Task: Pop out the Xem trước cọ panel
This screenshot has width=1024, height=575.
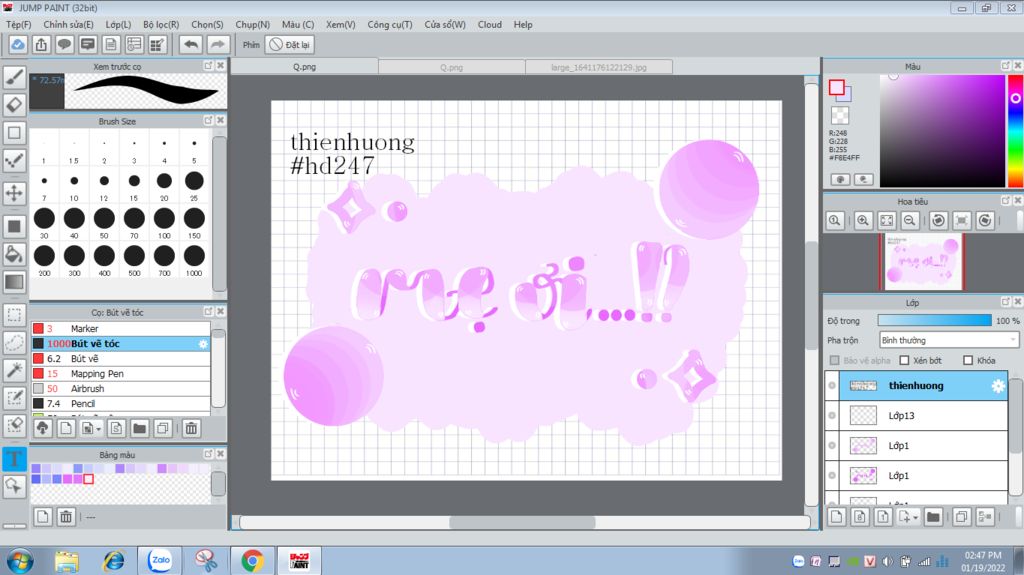Action: pos(208,66)
